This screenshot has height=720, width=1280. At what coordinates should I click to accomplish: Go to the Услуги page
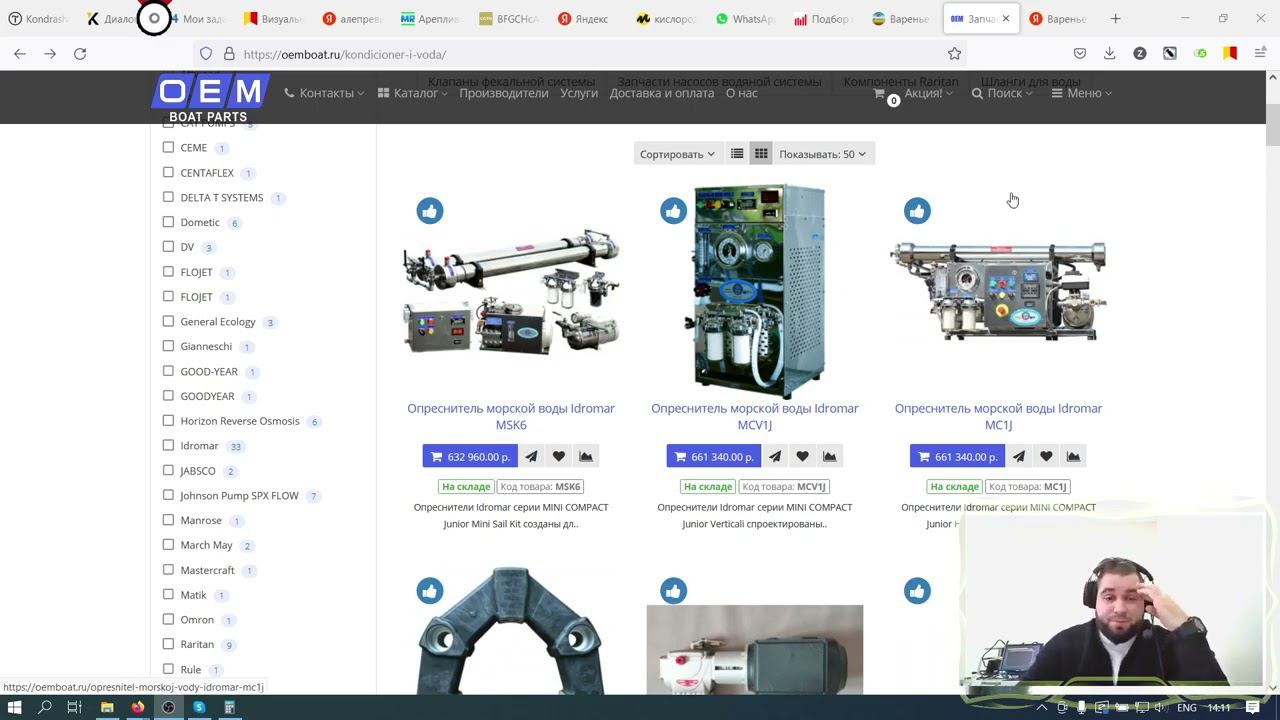tap(579, 93)
